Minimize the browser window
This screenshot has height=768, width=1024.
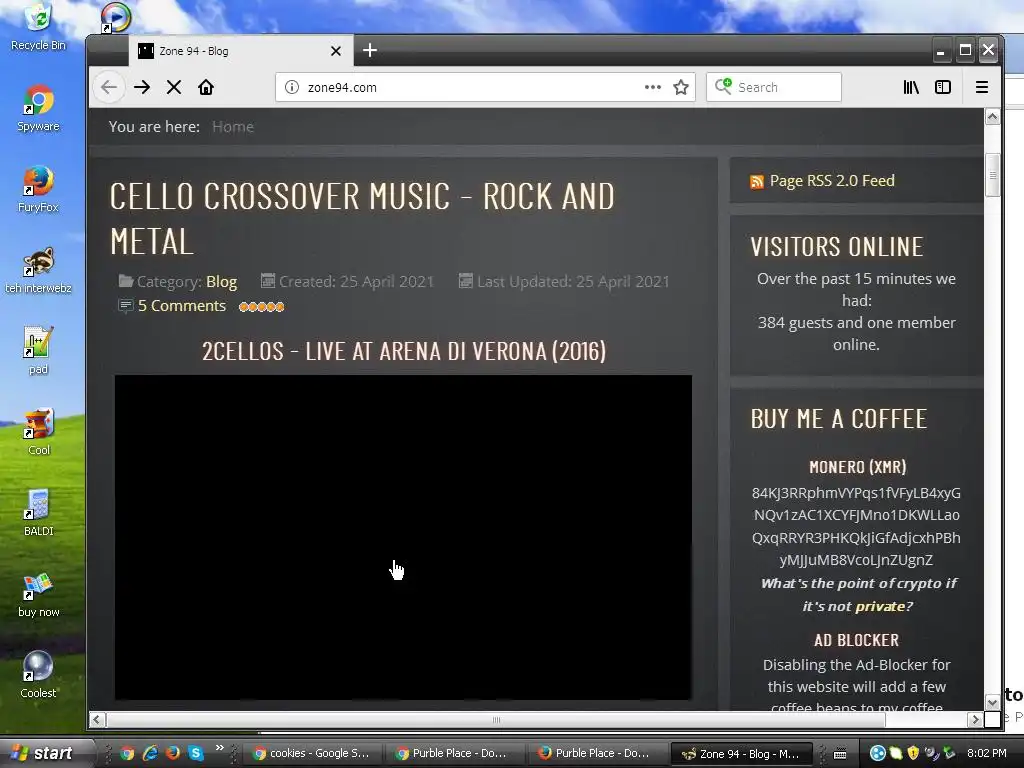point(941,51)
